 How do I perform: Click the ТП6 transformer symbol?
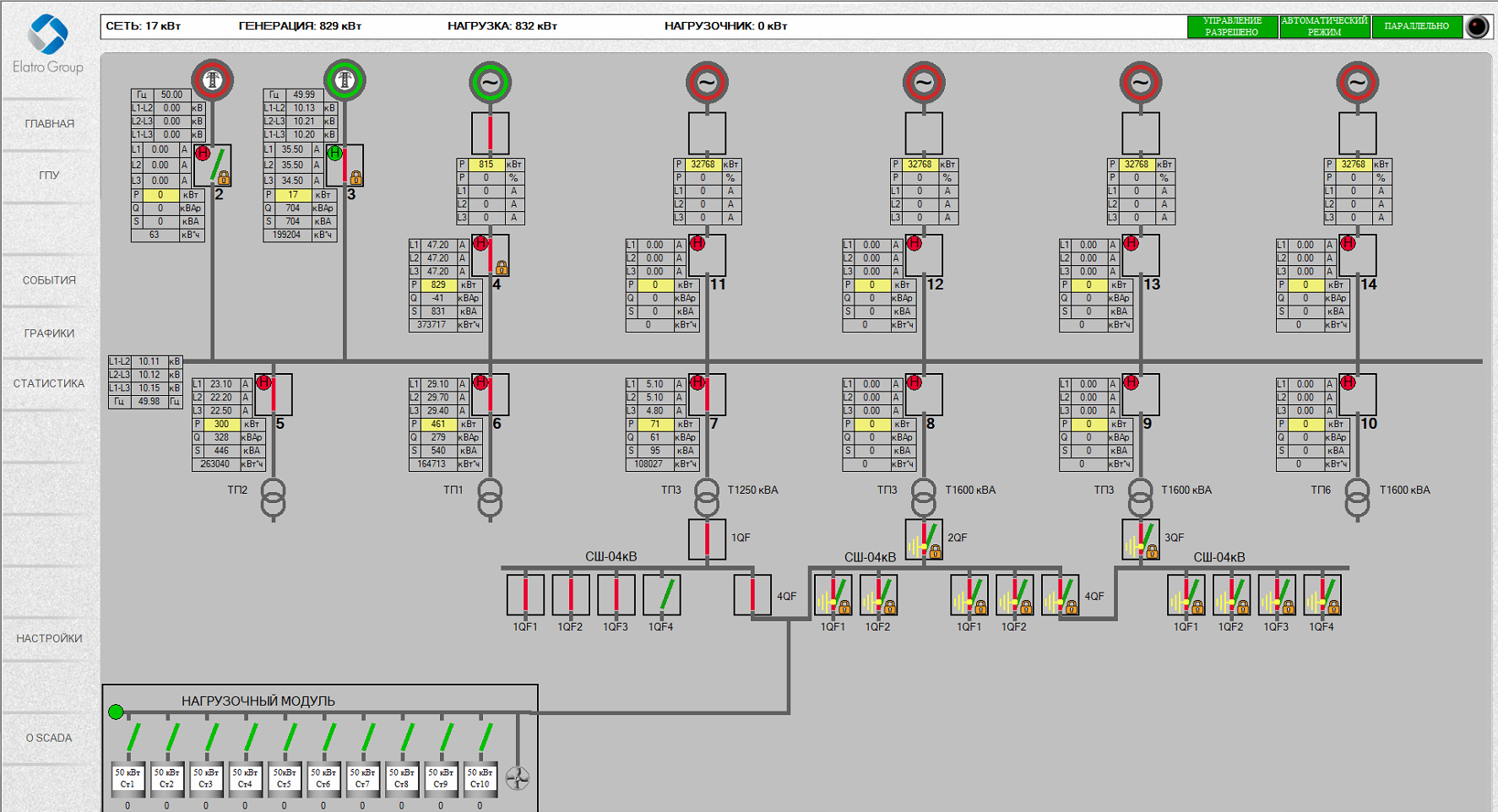pyautogui.click(x=1357, y=498)
